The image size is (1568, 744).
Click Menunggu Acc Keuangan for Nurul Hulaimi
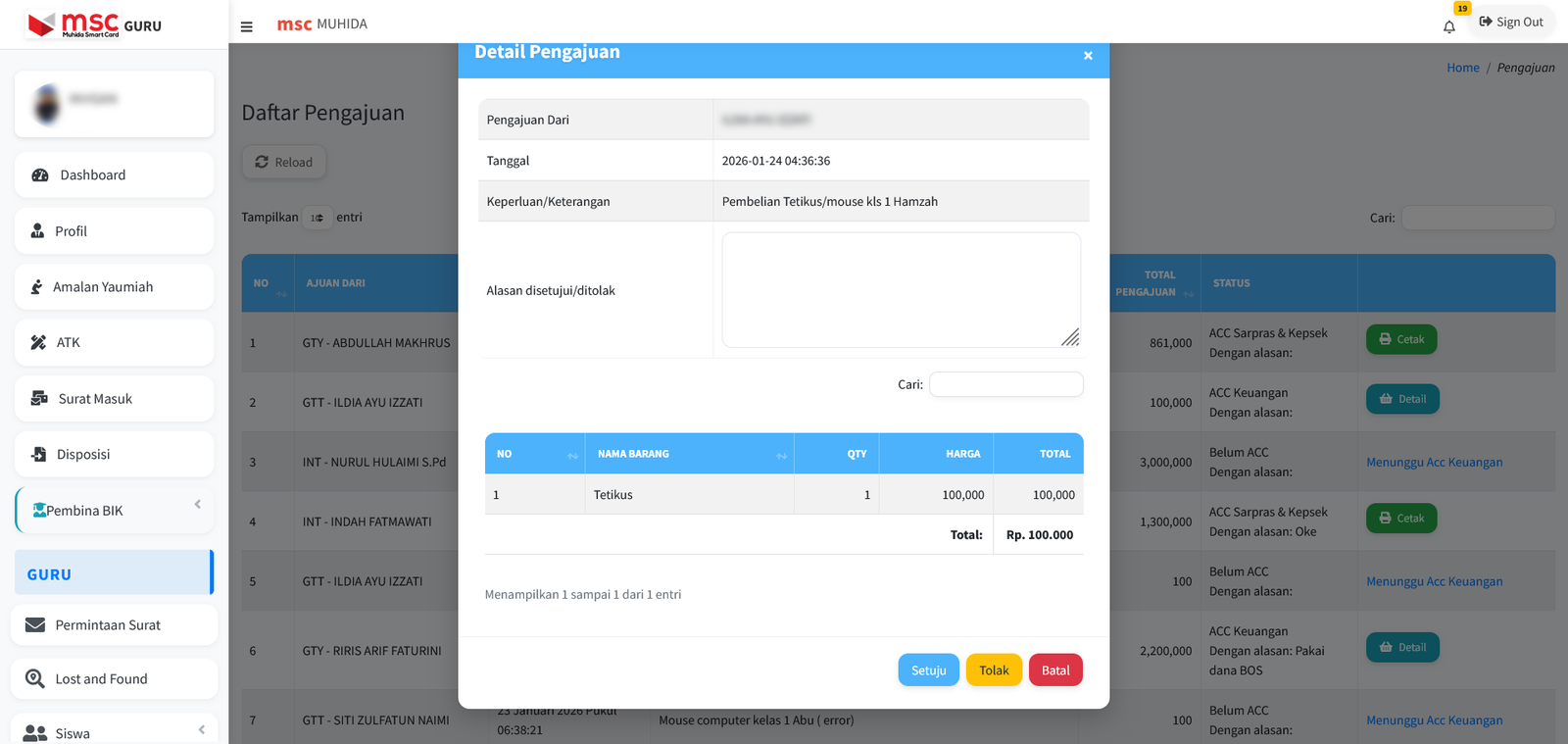pos(1434,463)
